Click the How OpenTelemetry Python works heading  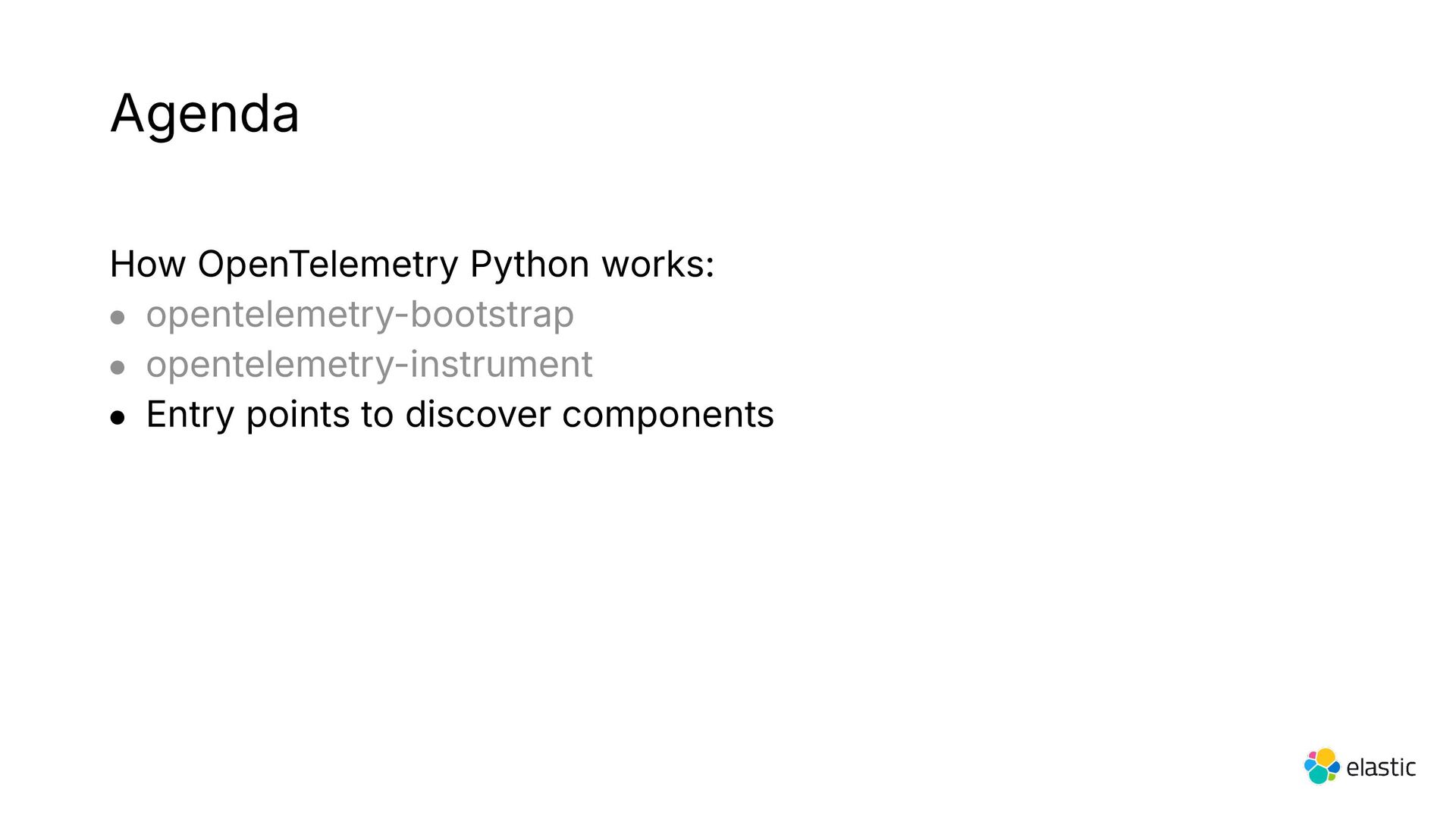tap(413, 265)
